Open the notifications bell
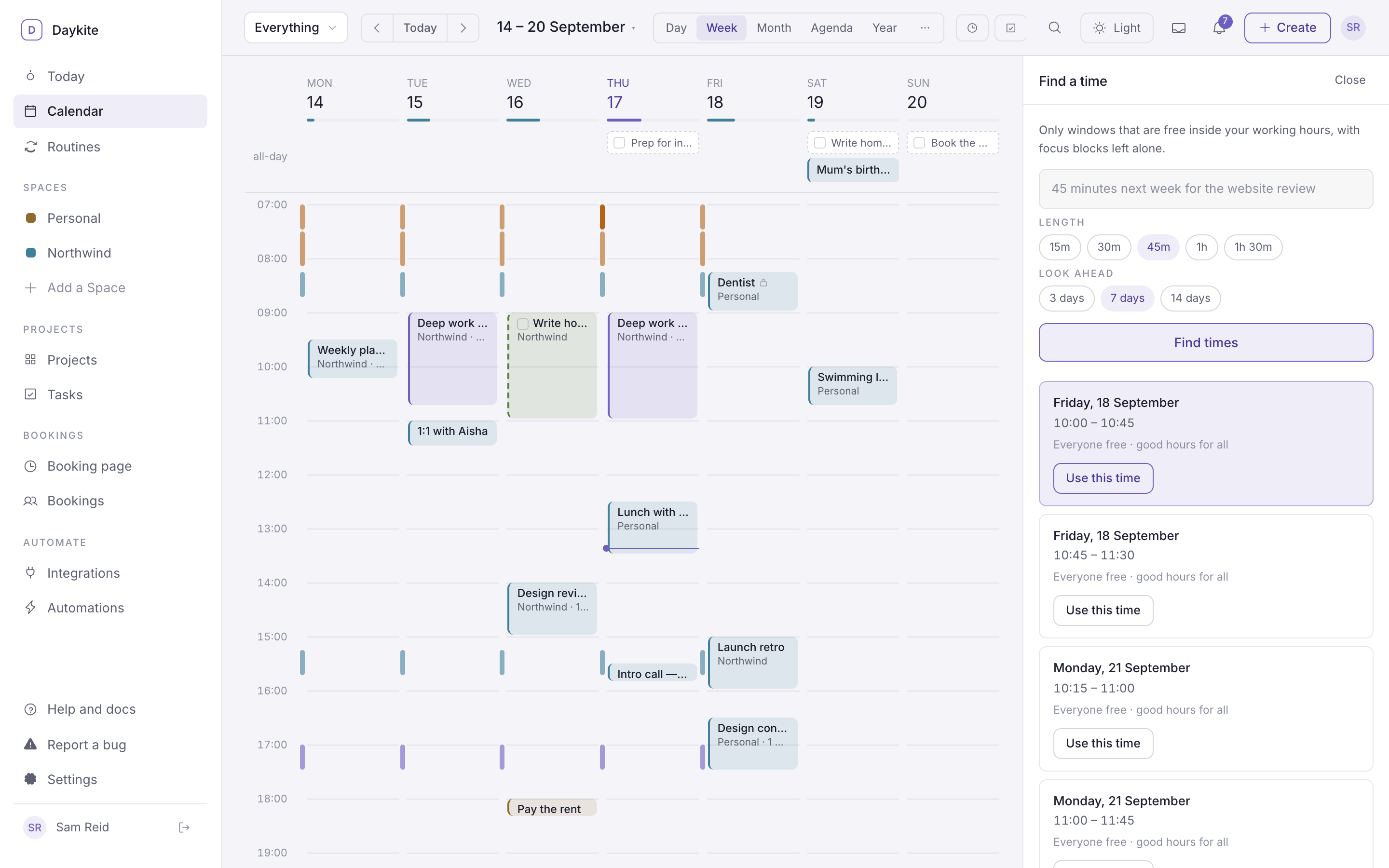 (1219, 27)
